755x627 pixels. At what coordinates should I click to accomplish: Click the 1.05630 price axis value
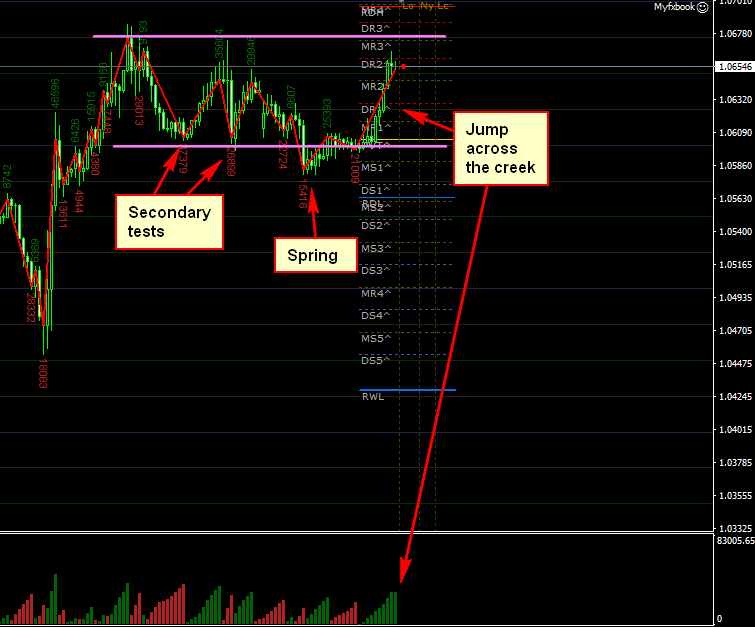click(735, 198)
